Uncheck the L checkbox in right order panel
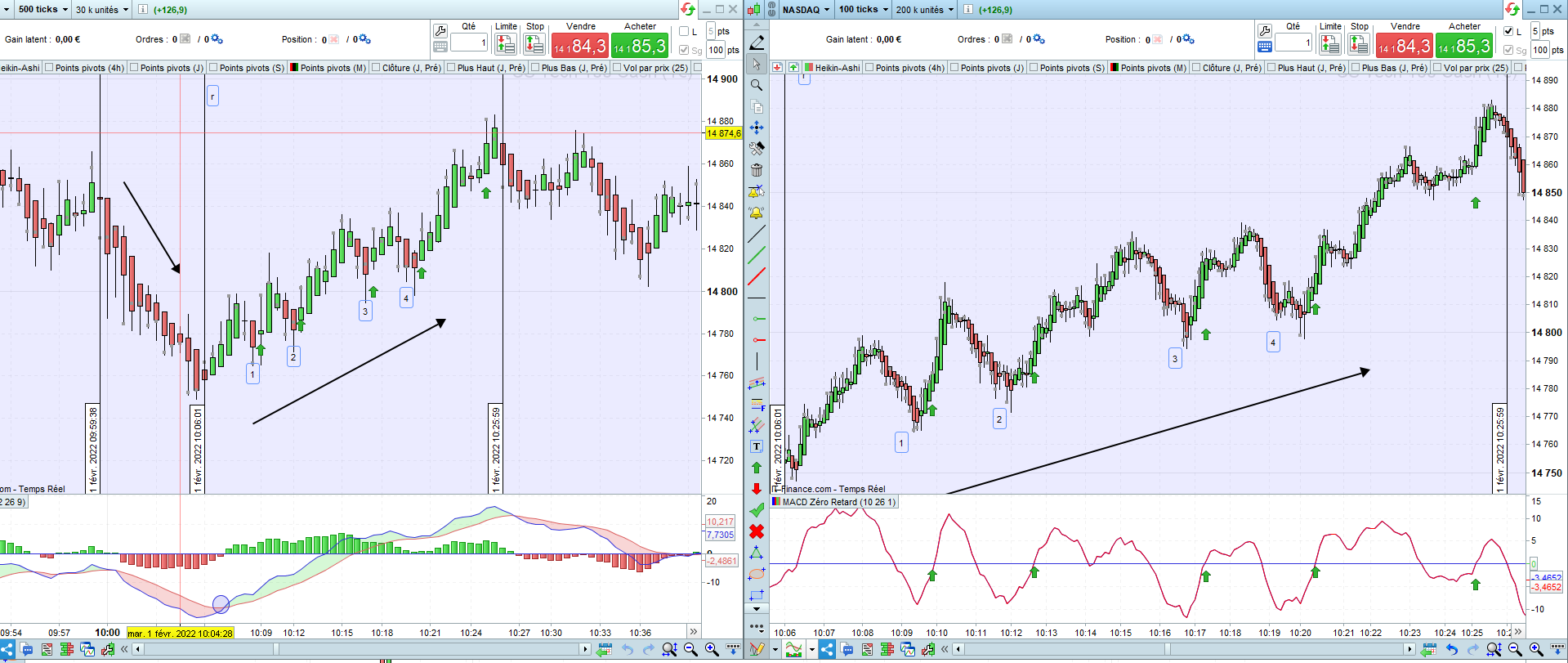The image size is (1568, 663). 1508,31
